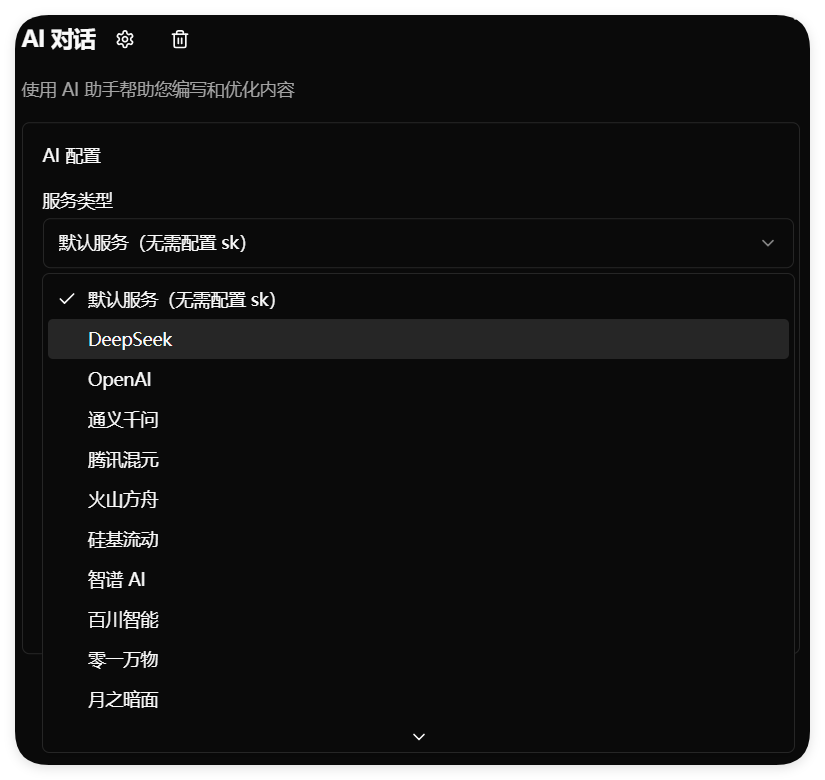Open AI settings with the gear icon
Image resolution: width=825 pixels, height=780 pixels.
125,39
